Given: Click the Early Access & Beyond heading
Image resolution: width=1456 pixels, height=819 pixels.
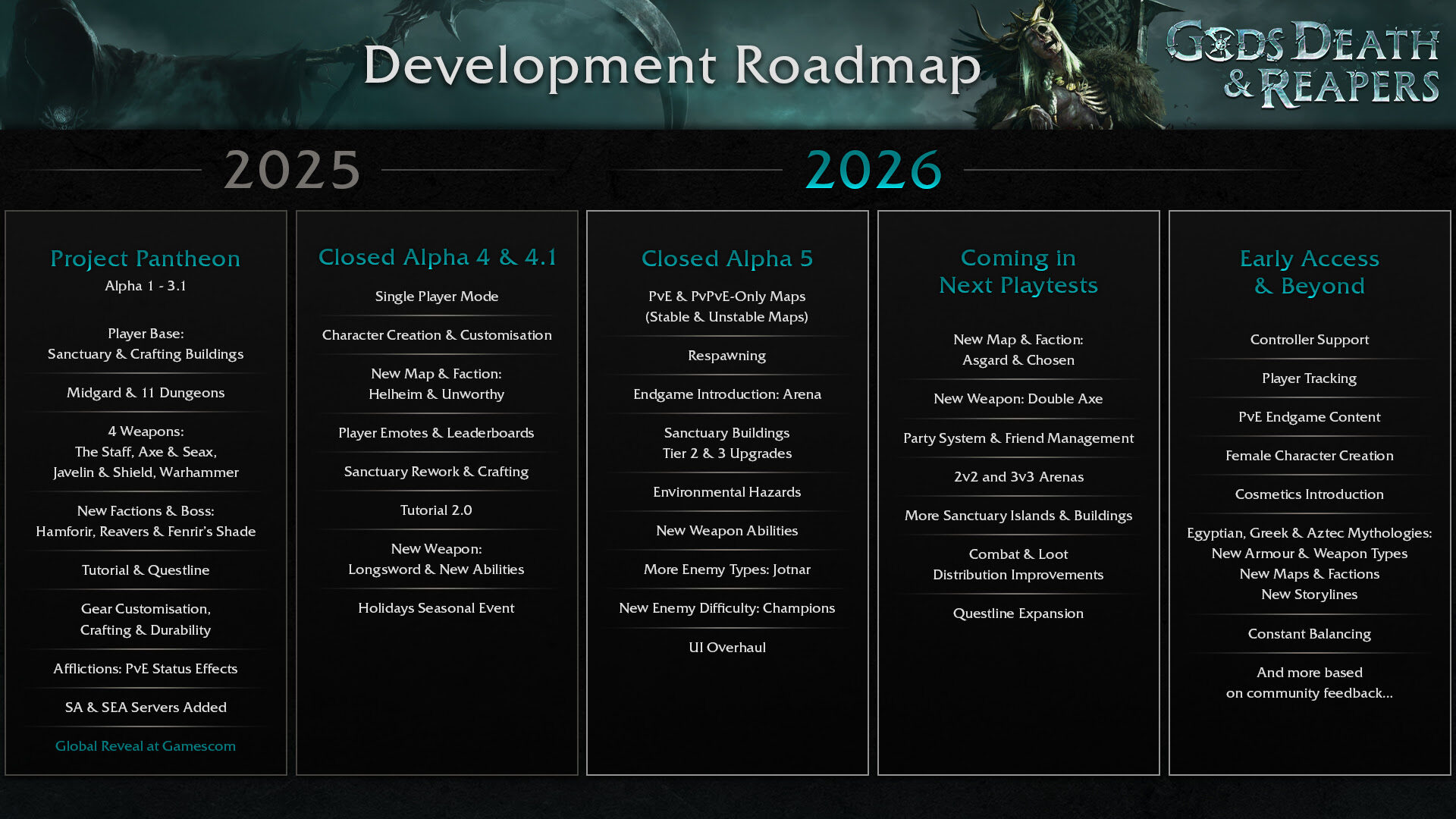Looking at the screenshot, I should [x=1310, y=272].
